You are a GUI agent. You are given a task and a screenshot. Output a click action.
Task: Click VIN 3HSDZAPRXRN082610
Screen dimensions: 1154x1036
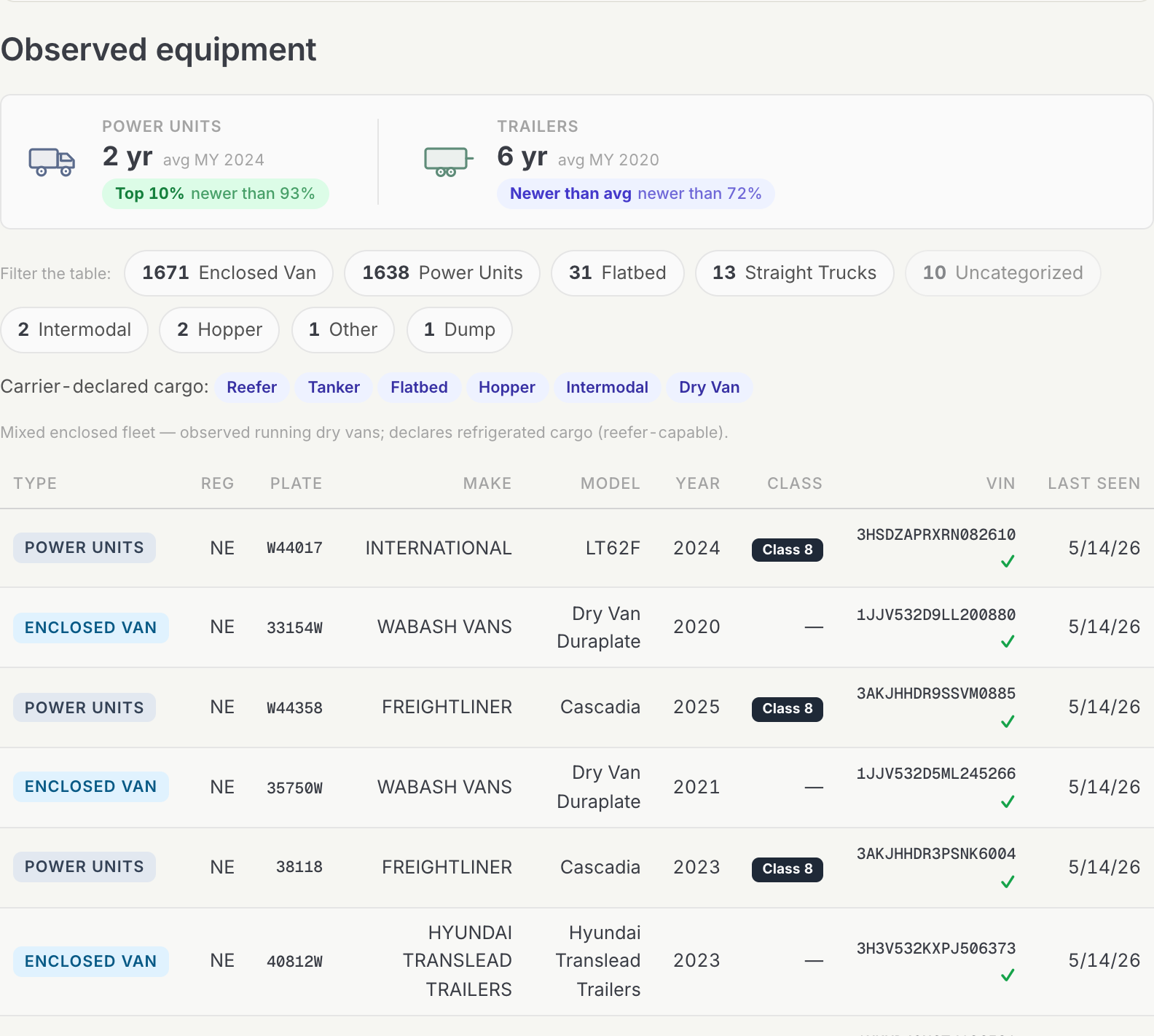click(936, 535)
